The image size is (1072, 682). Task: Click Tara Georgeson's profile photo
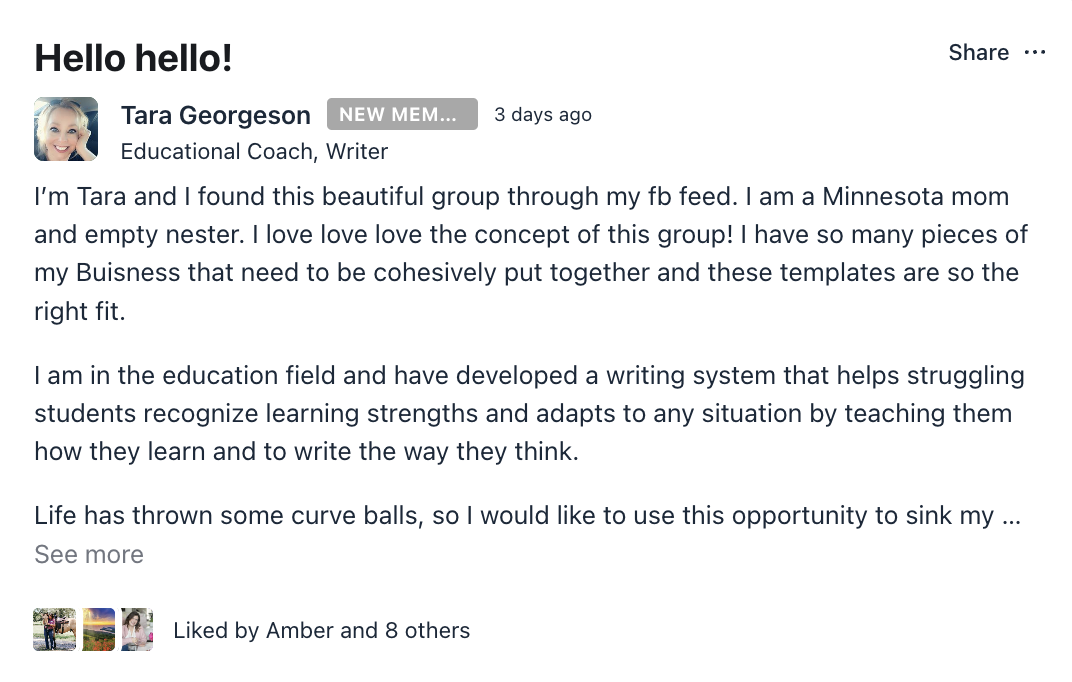66,129
